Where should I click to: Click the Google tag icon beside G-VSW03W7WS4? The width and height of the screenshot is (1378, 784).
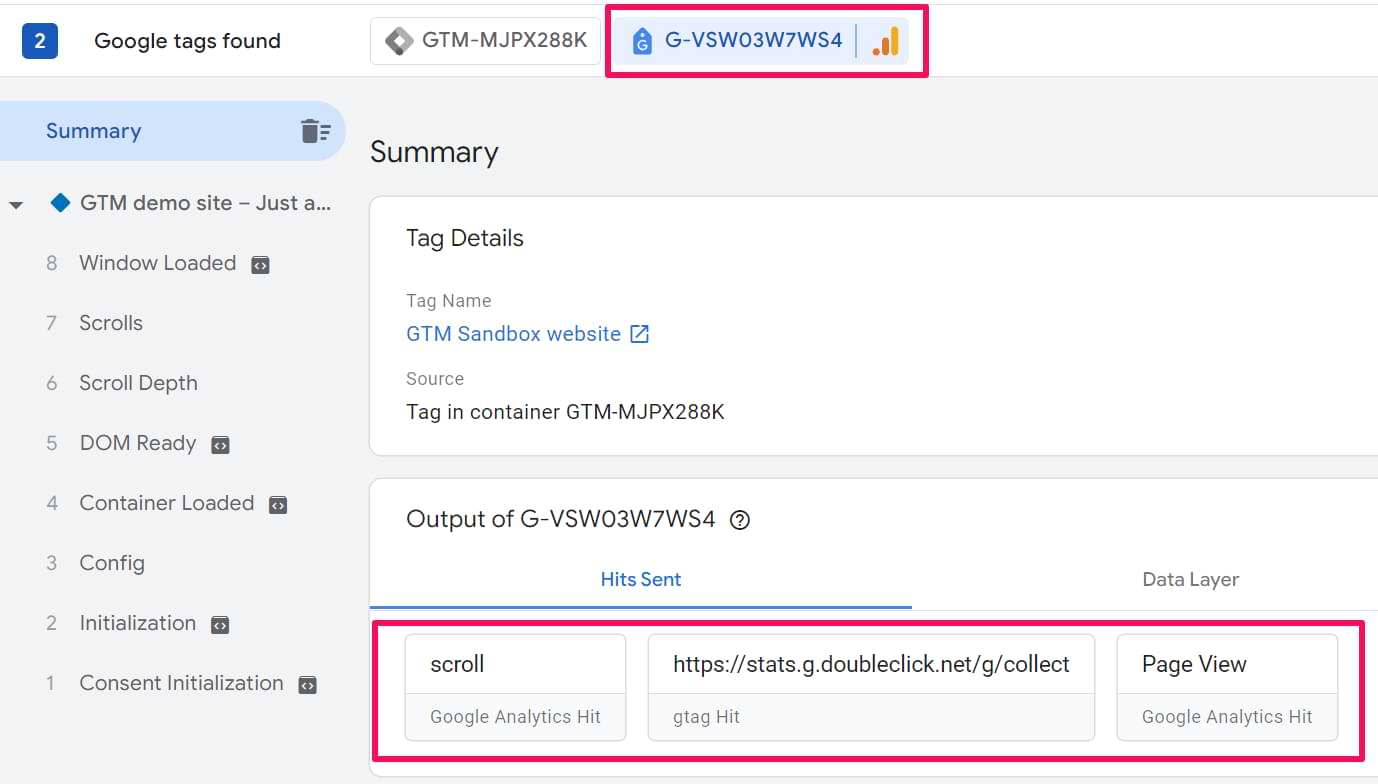point(642,41)
